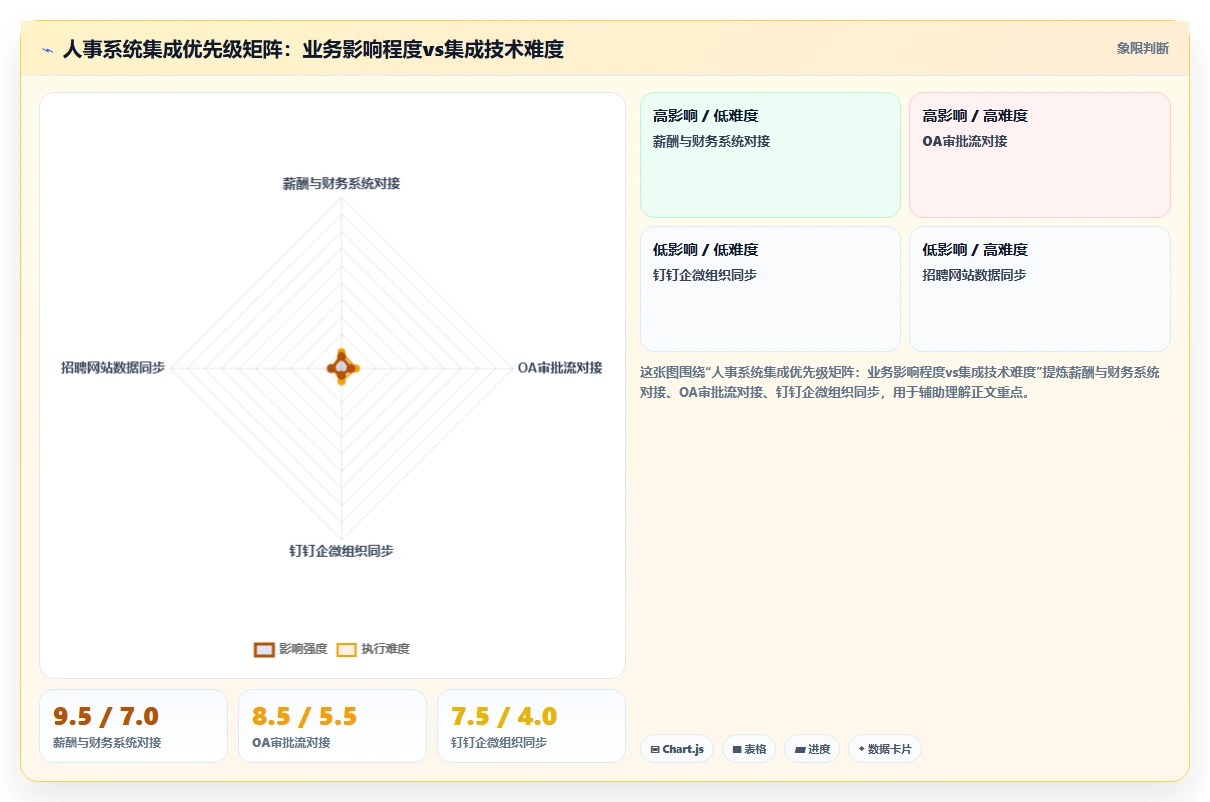Screen dimensions: 1210x802
Task: Click OA审批流对接 caption under 8.5 / 5.5
Action: 292,743
